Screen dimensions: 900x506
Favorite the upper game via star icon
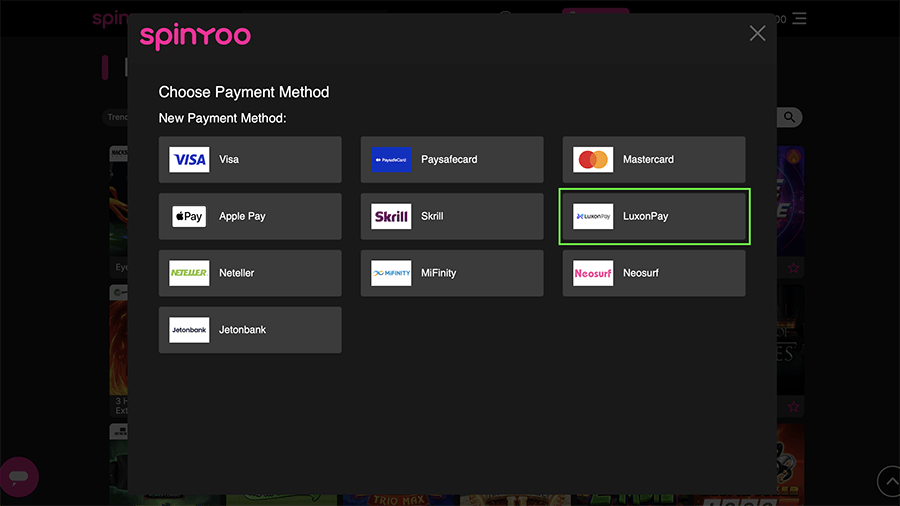(x=793, y=268)
